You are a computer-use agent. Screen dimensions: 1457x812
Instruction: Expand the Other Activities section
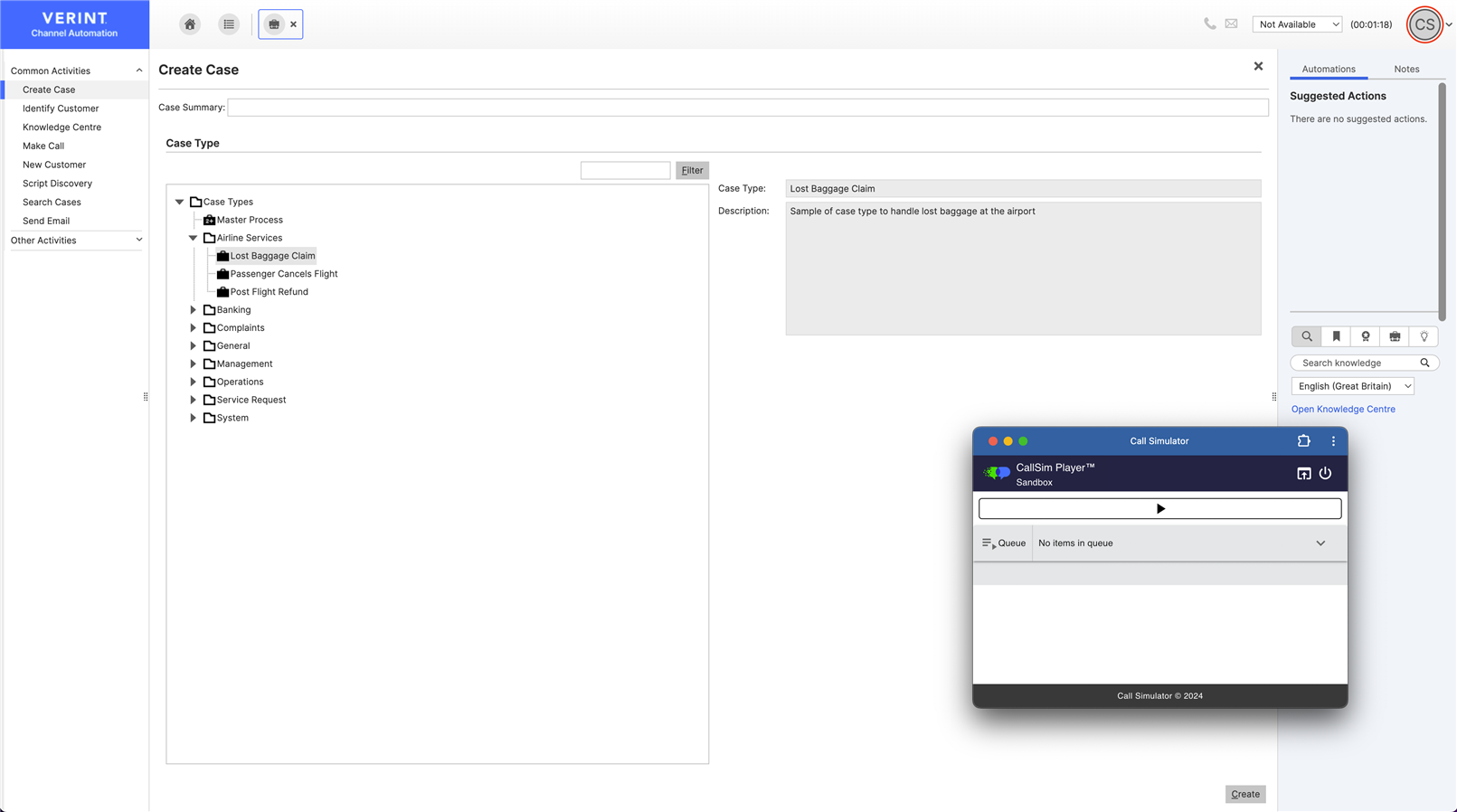138,240
